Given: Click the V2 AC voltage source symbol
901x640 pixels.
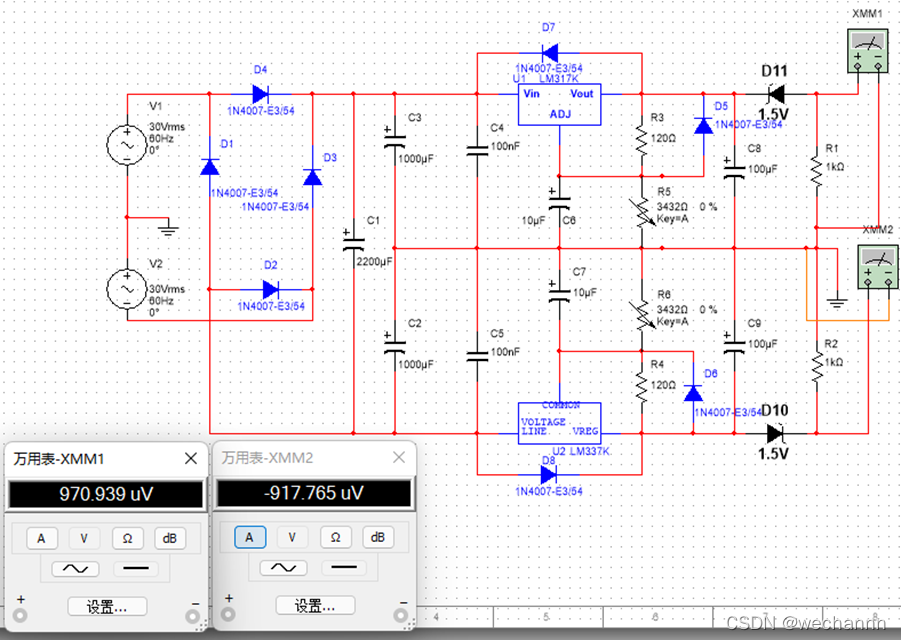Looking at the screenshot, I should pos(127,289).
